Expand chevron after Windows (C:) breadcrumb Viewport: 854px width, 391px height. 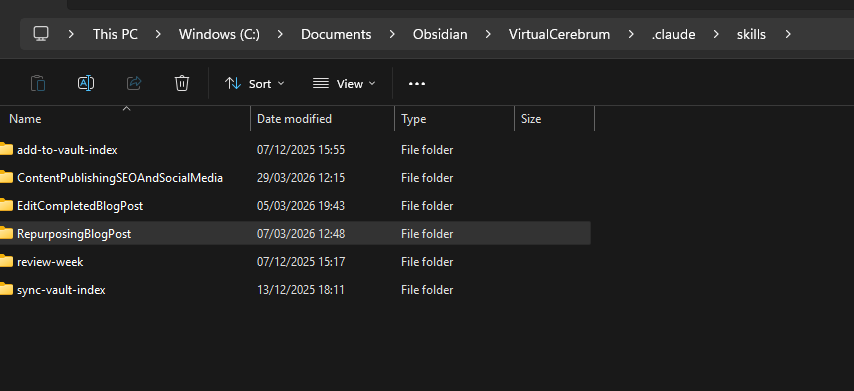[x=280, y=34]
